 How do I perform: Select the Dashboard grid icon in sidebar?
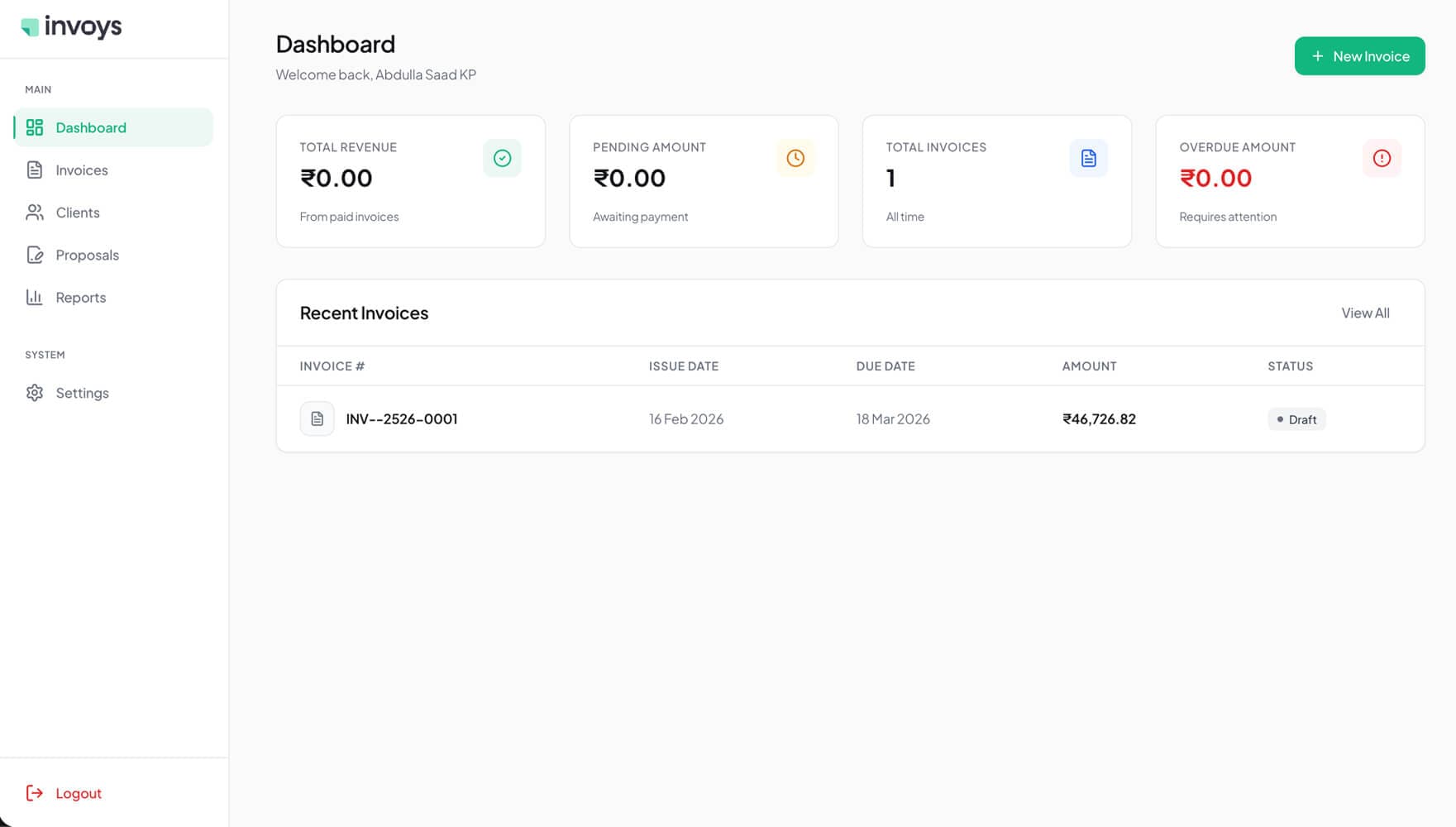tap(35, 127)
